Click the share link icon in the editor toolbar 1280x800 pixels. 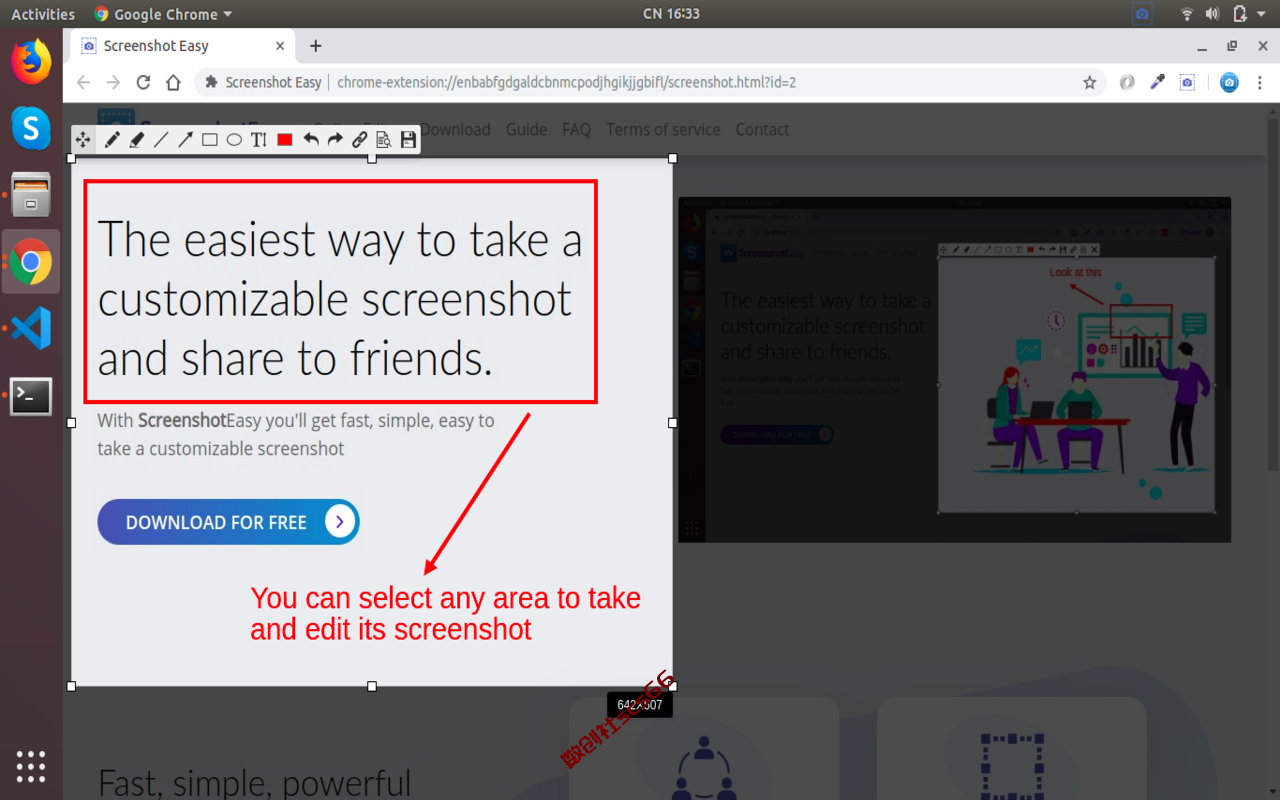(359, 140)
